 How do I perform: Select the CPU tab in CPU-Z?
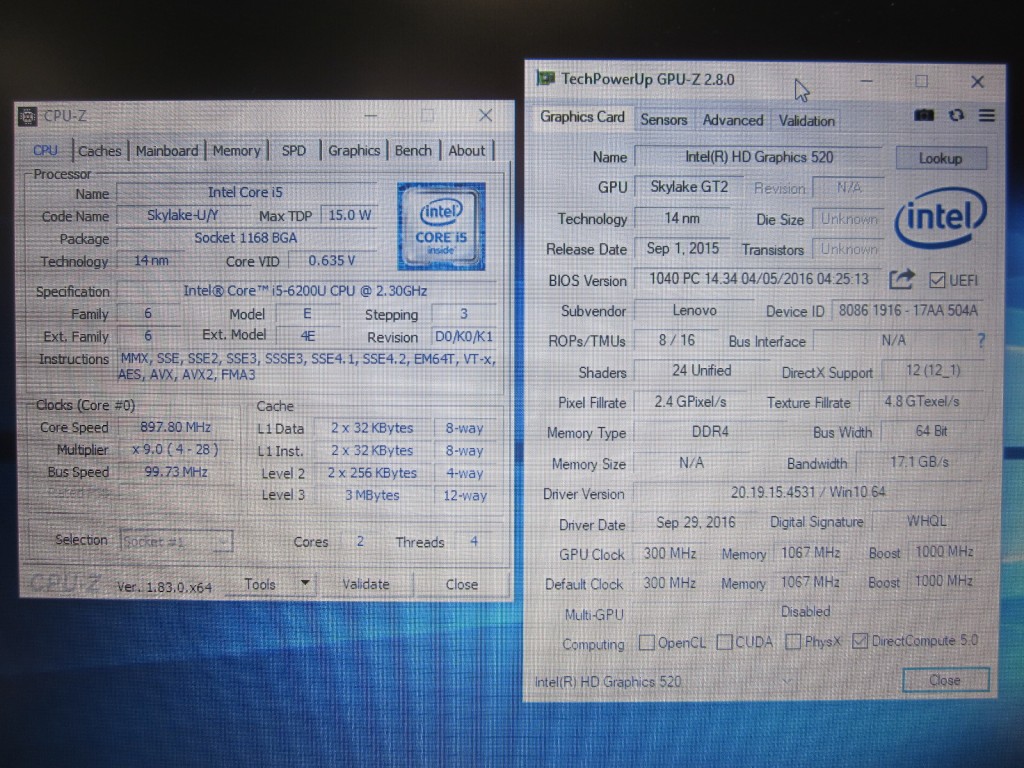(45, 151)
